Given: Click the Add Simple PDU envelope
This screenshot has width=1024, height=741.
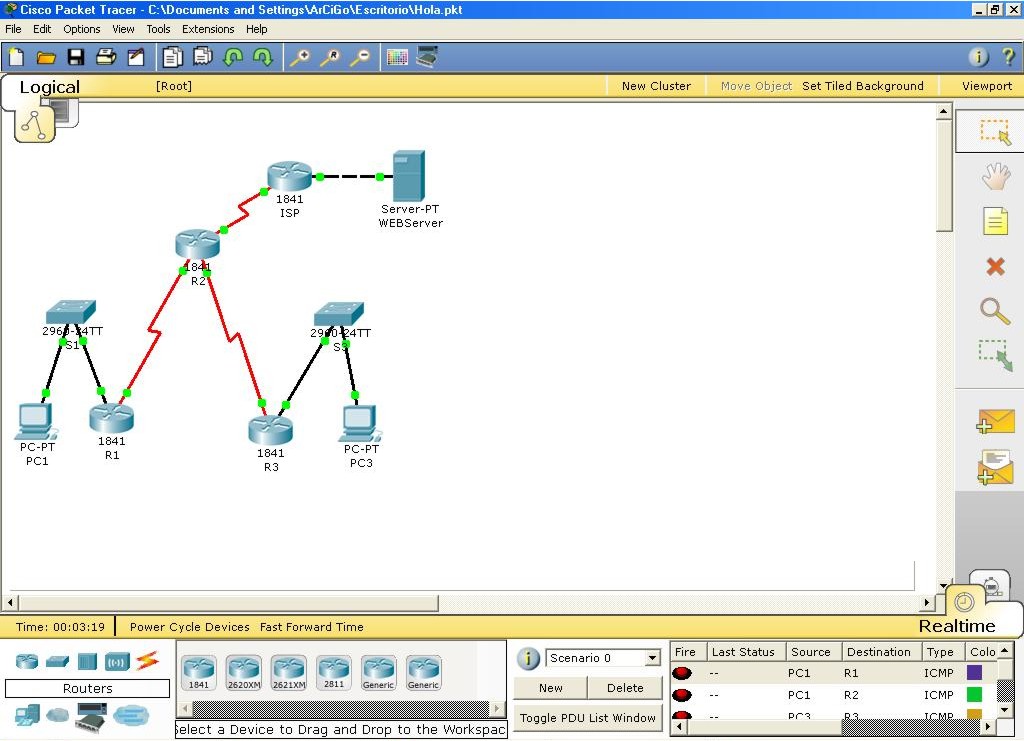Looking at the screenshot, I should pos(995,421).
